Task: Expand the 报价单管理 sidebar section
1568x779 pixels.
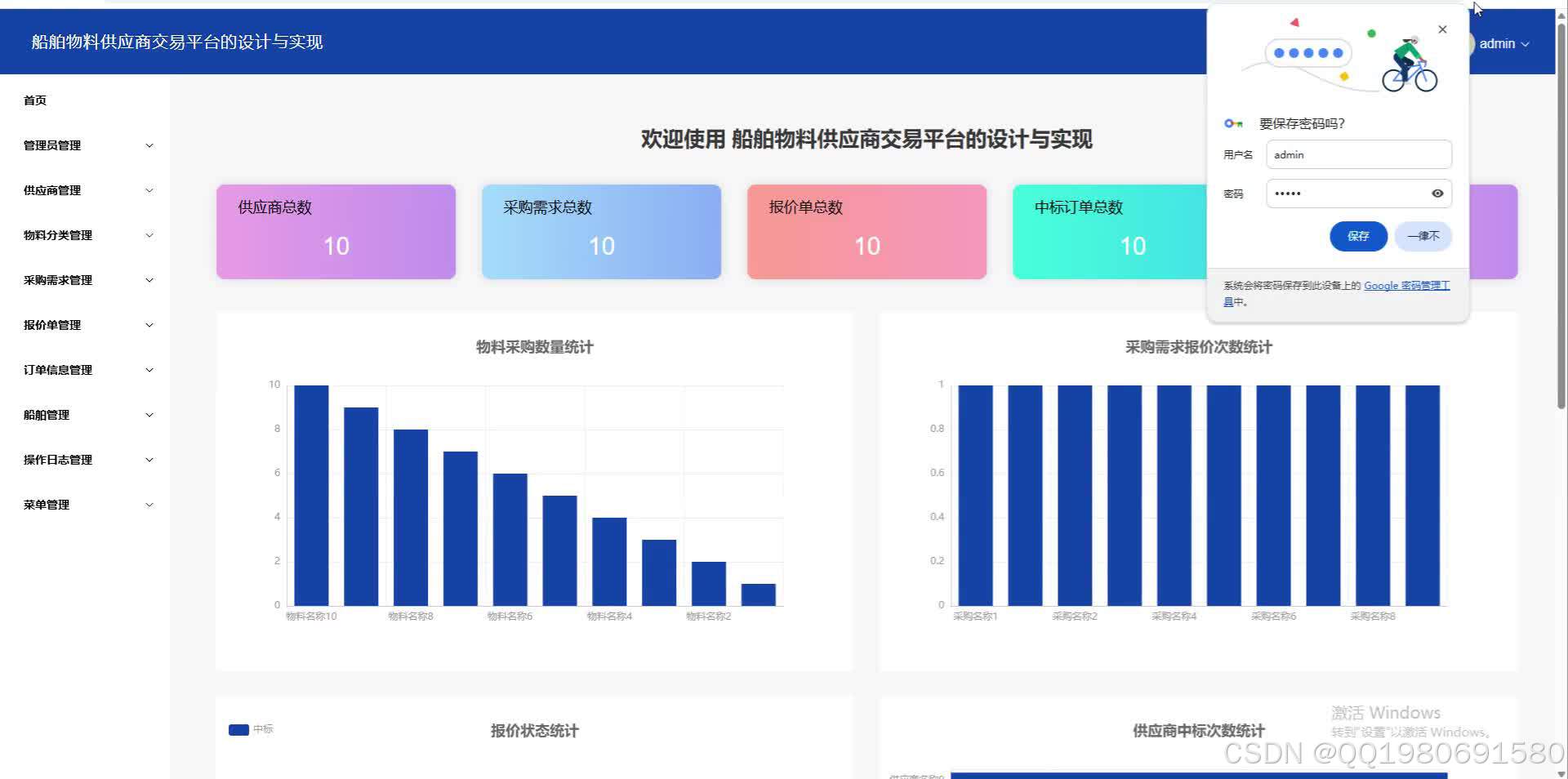Action: [x=86, y=325]
